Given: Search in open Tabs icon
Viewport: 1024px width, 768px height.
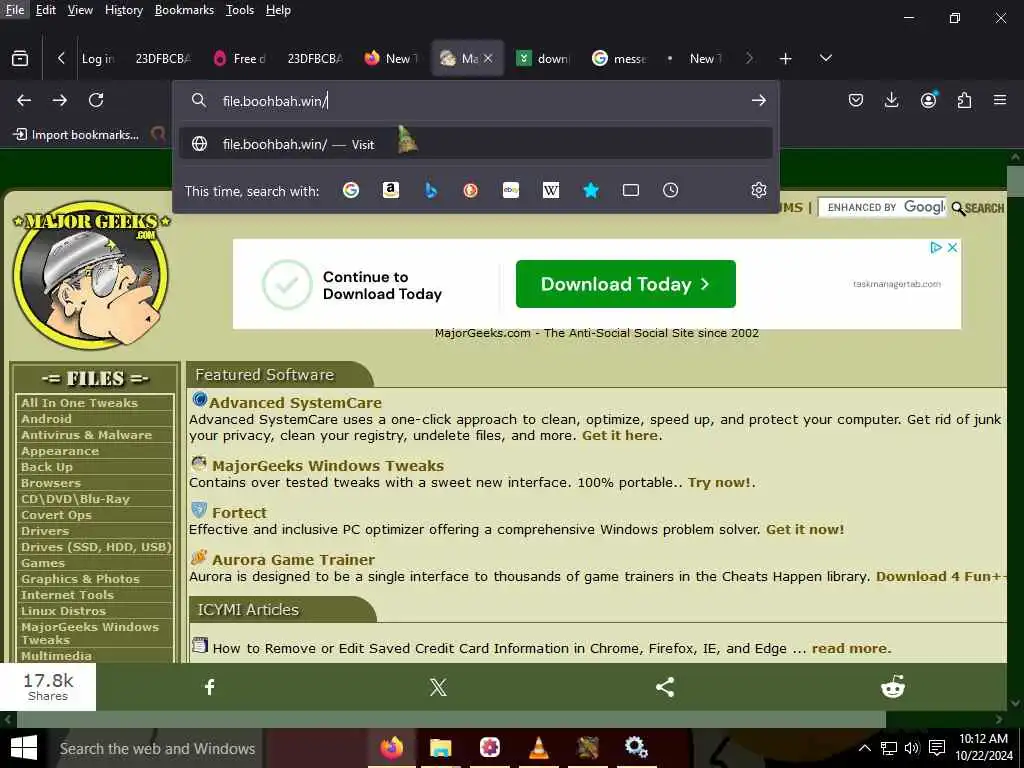Looking at the screenshot, I should tap(631, 190).
